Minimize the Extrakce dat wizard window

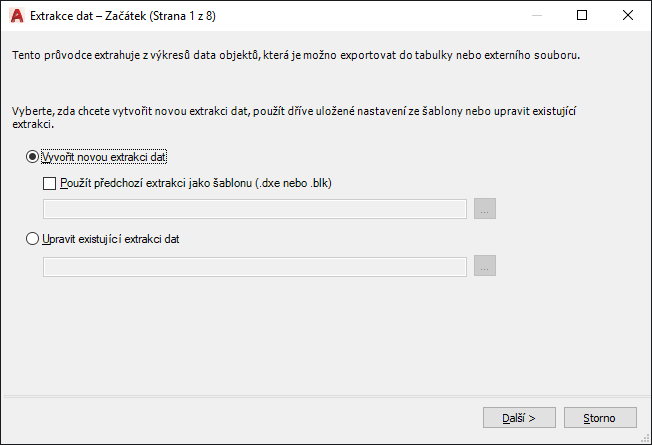coord(536,15)
